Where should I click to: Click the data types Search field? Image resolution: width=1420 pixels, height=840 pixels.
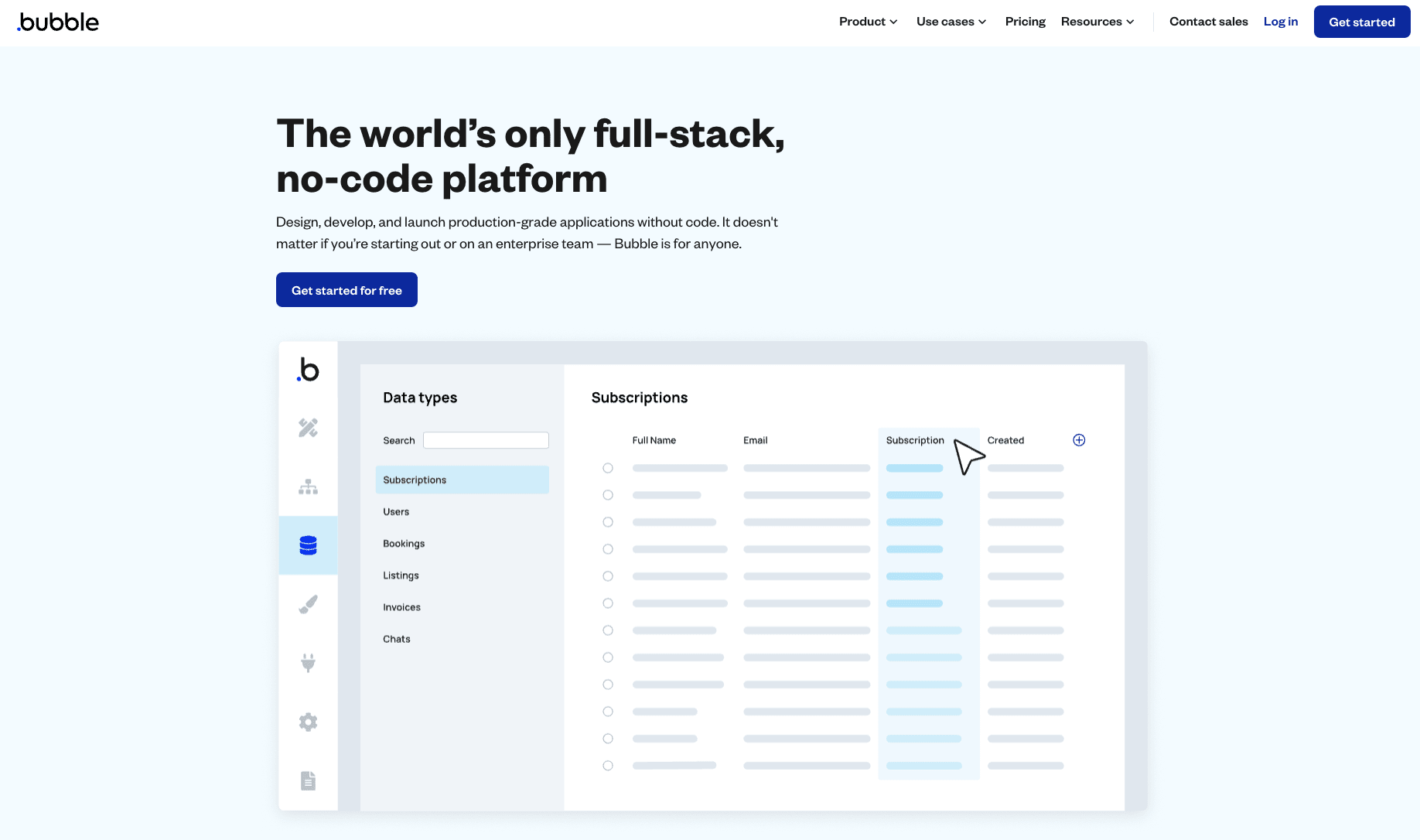click(486, 440)
